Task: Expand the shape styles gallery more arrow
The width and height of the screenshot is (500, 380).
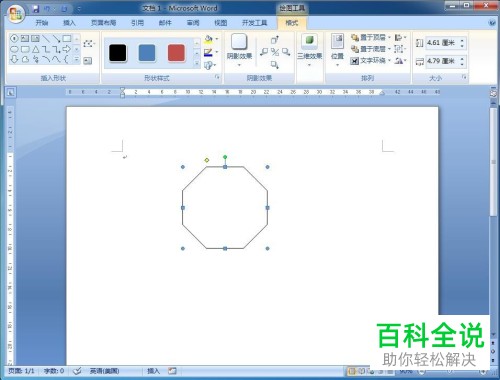Action: click(x=197, y=63)
